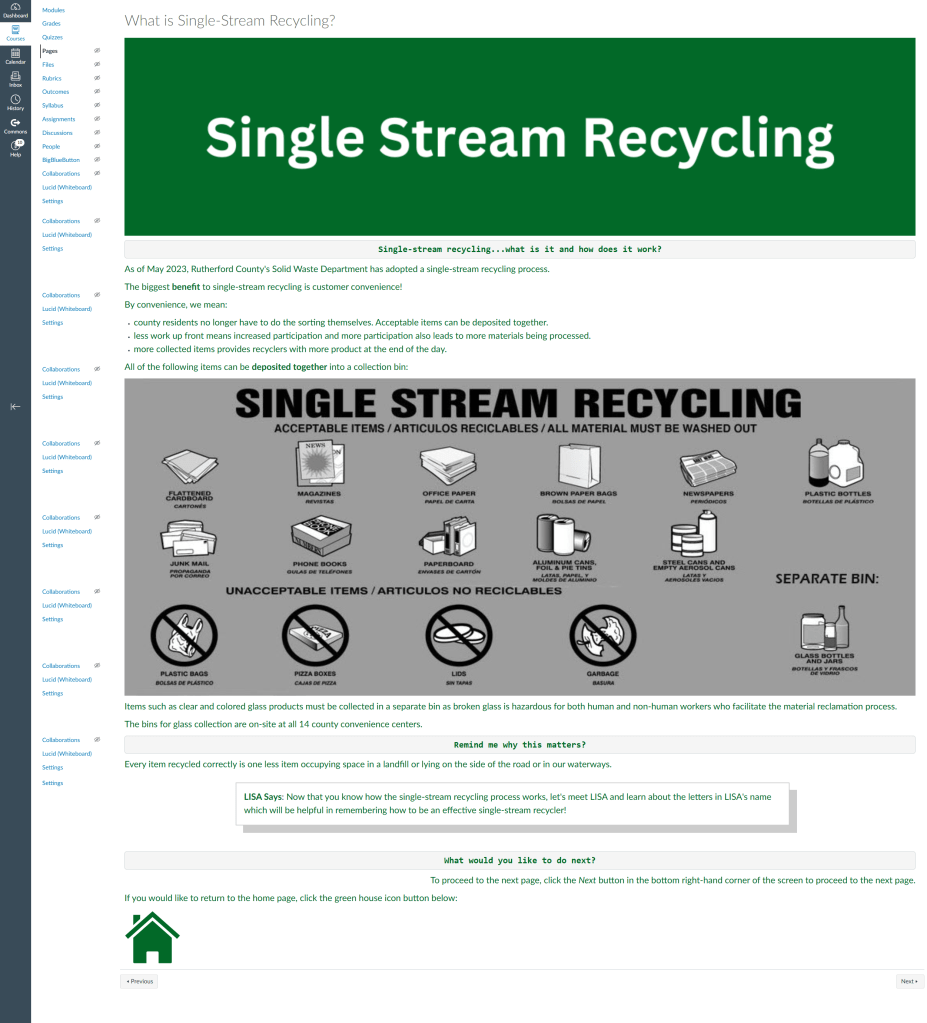Open the Assignments course link
Screen dimensions: 927x1023
[58, 119]
